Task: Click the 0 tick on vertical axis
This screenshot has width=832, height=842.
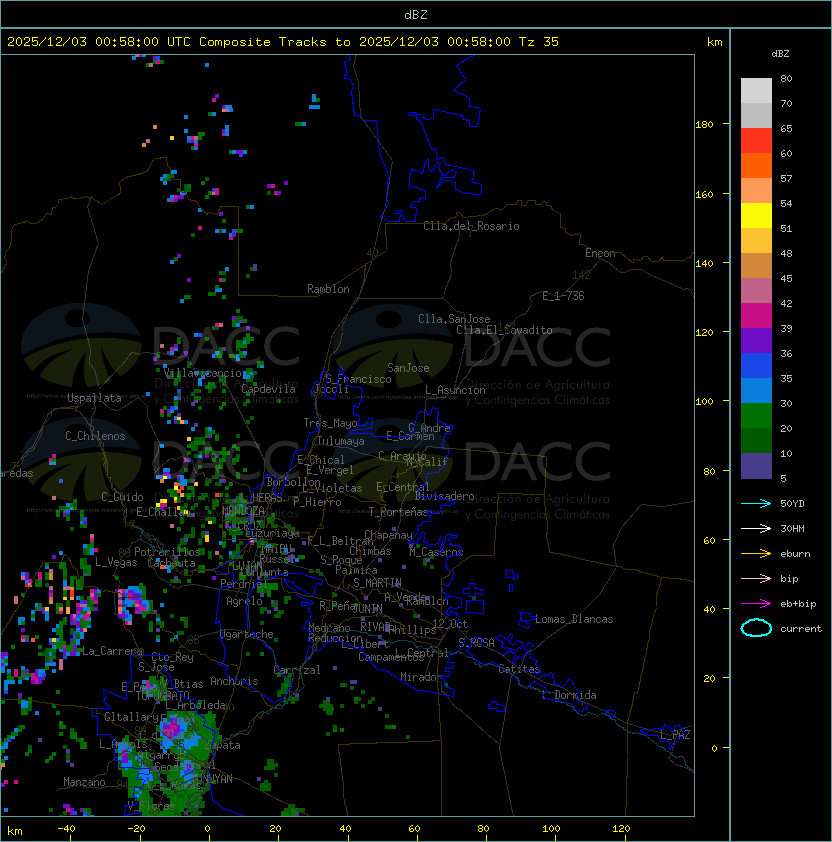Action: (x=714, y=749)
